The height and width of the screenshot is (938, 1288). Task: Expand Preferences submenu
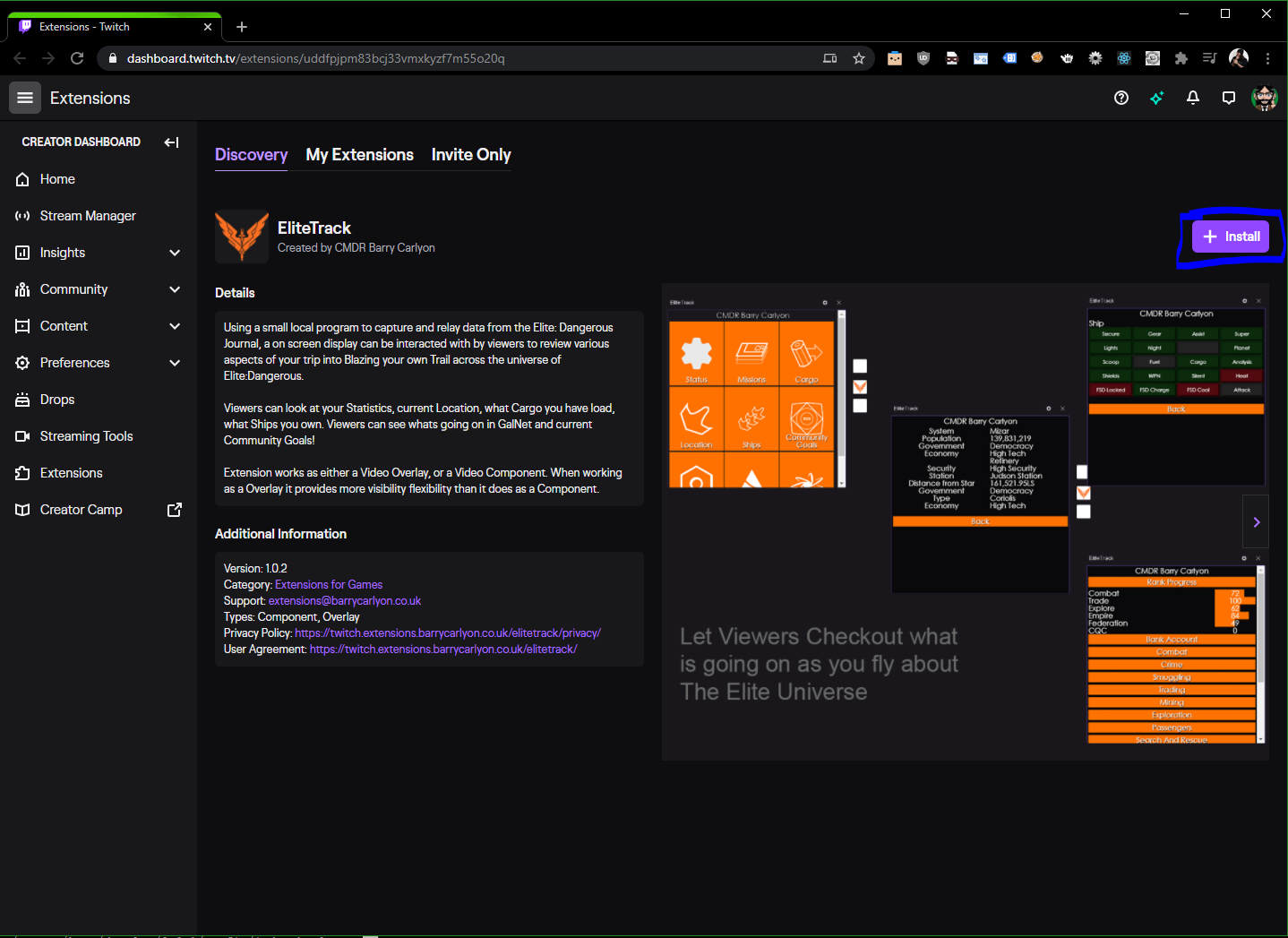pyautogui.click(x=175, y=363)
